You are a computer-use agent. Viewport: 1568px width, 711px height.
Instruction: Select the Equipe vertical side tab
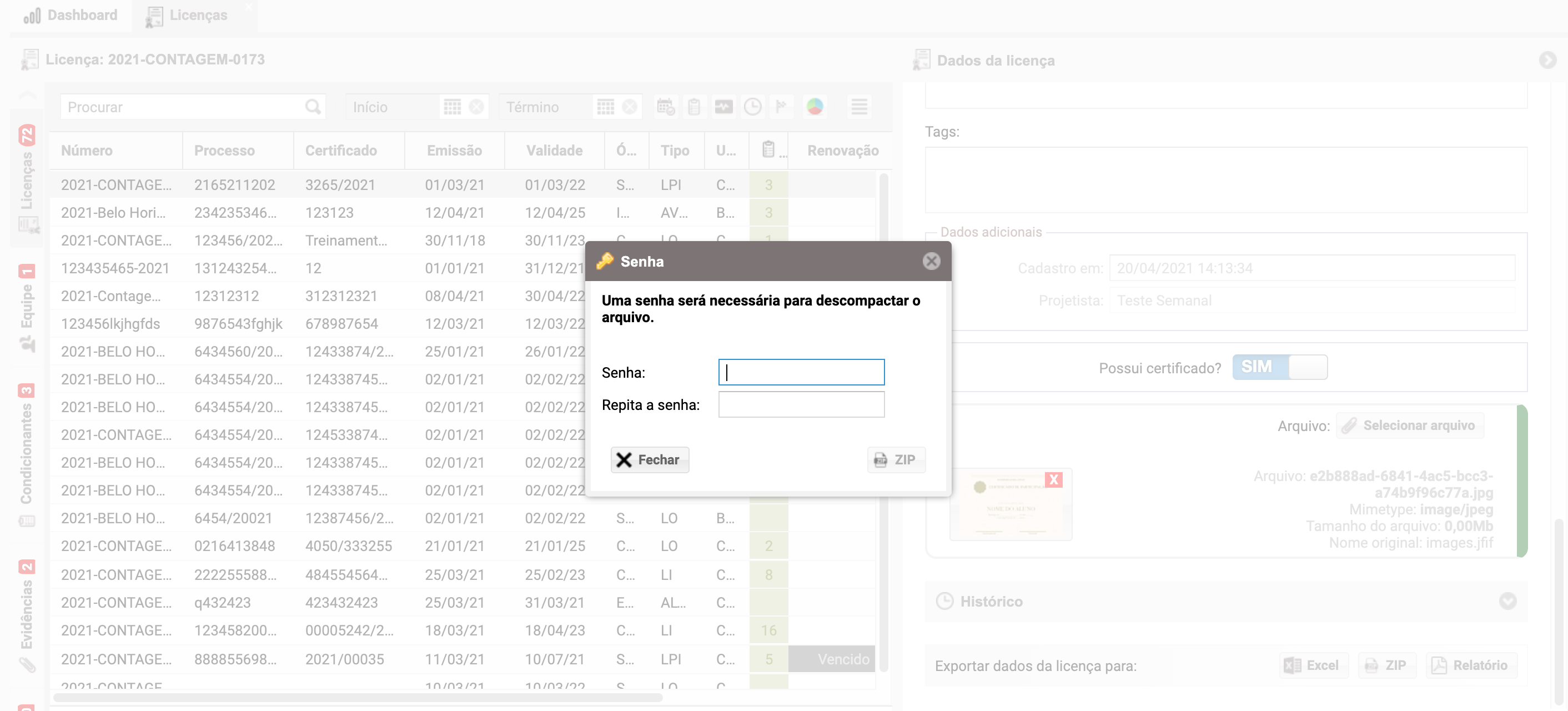(27, 307)
